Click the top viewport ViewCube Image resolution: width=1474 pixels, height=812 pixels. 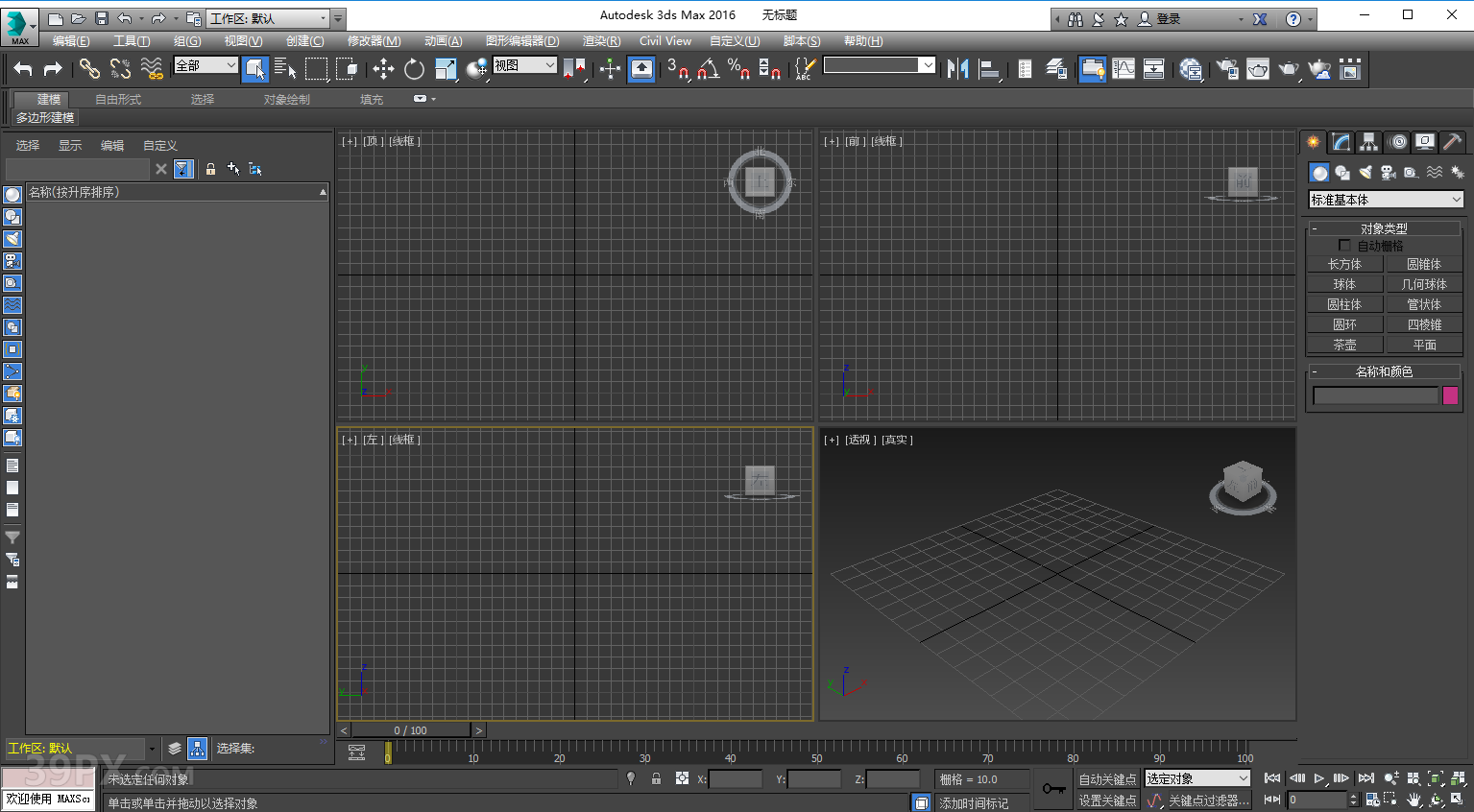[x=760, y=180]
